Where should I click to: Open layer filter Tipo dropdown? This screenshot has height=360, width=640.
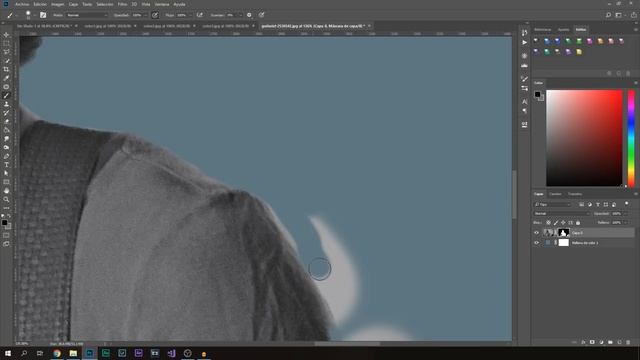[553, 204]
